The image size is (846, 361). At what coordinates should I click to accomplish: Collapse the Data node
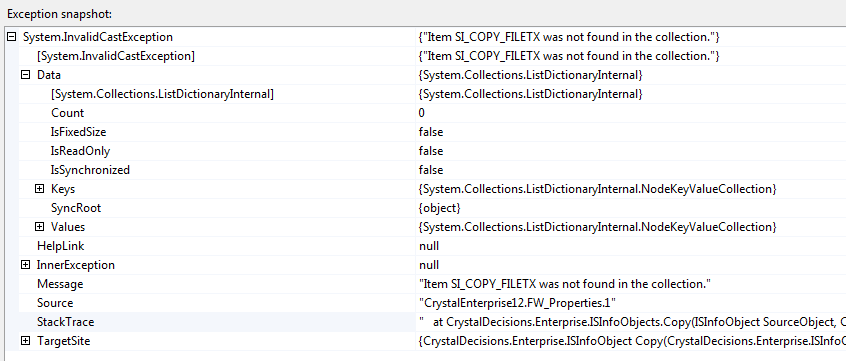[25, 75]
